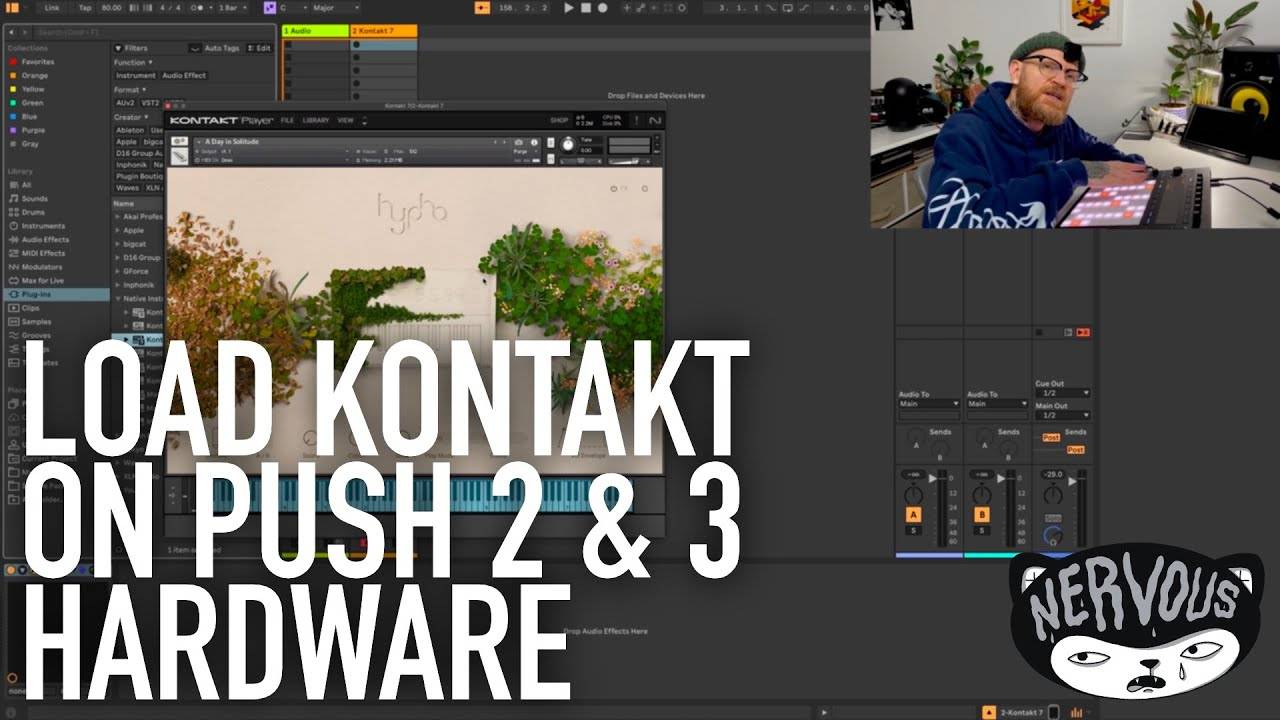Open the Sounds library category

tap(34, 199)
